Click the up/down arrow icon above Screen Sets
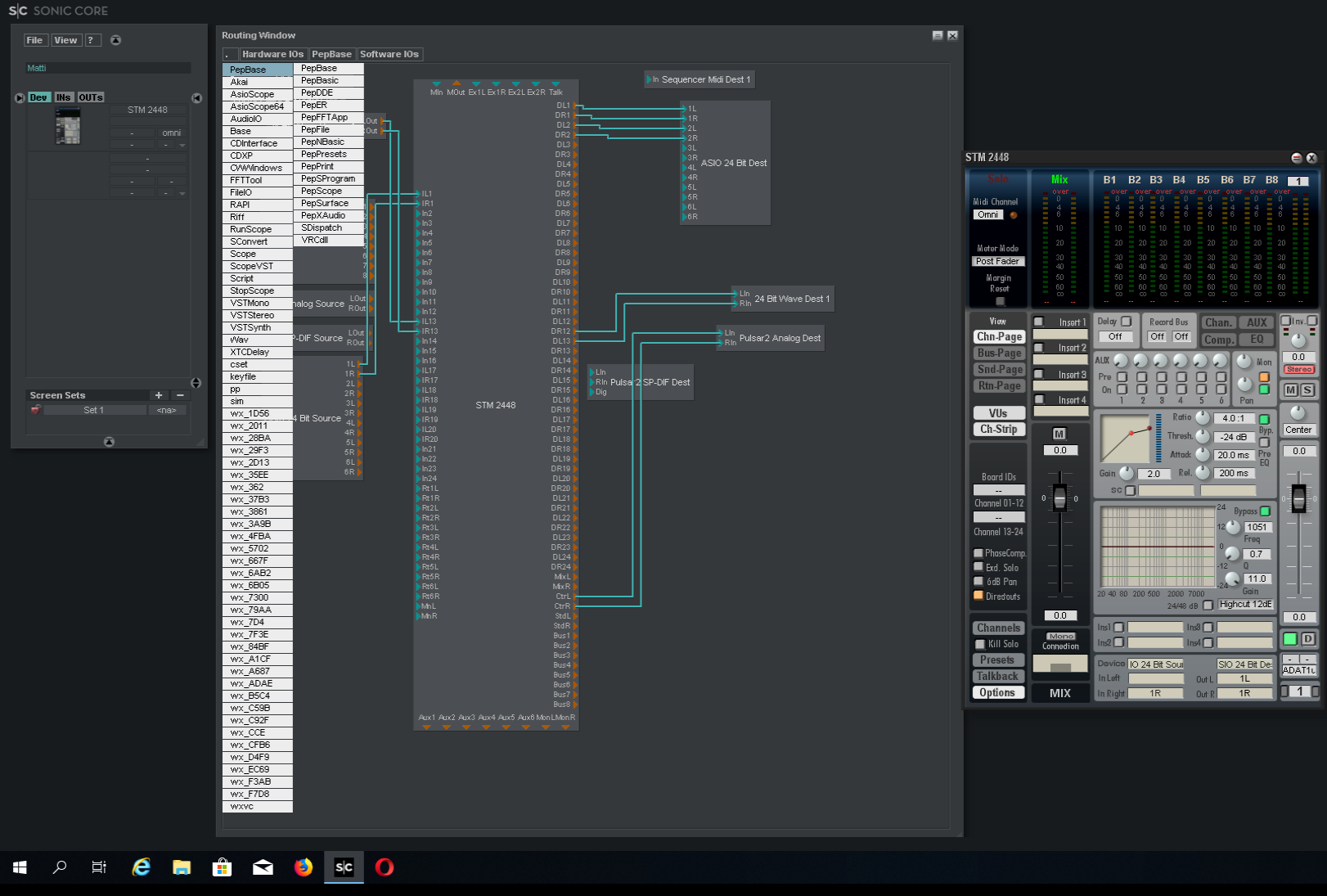The image size is (1327, 896). [196, 383]
